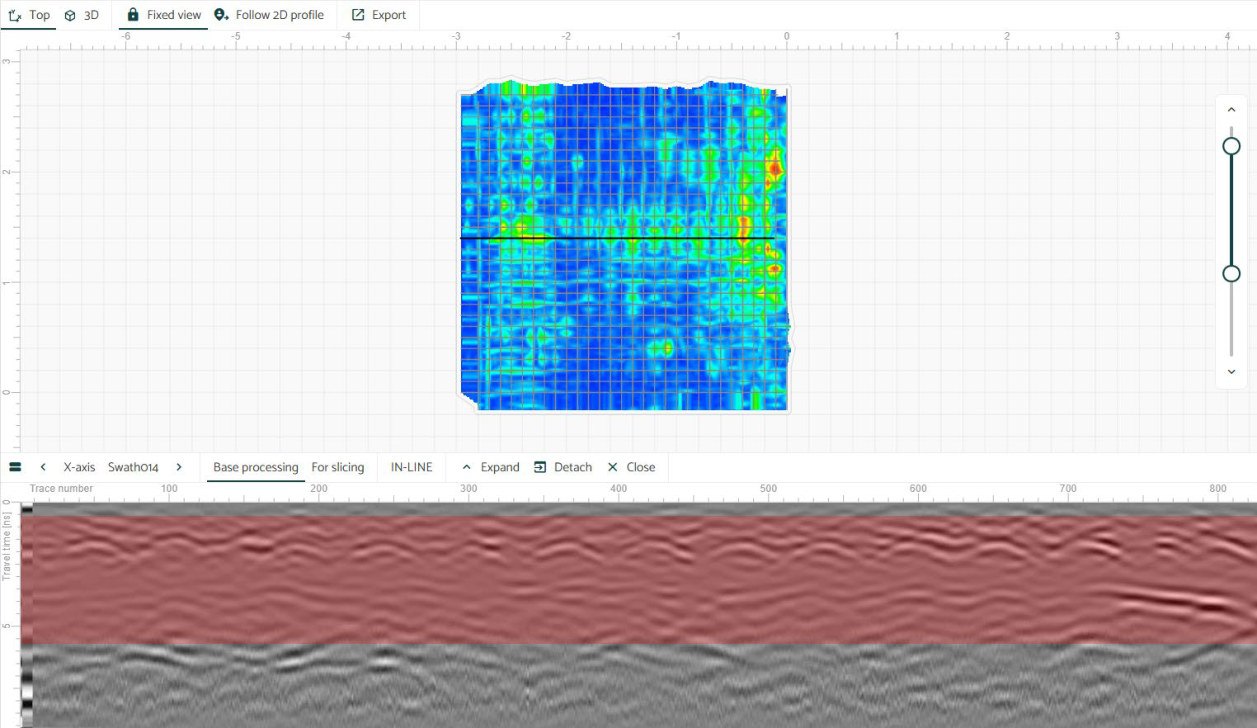Click the panel layout icon left of X-axis
Screen dimensions: 1257x728
coord(15,467)
